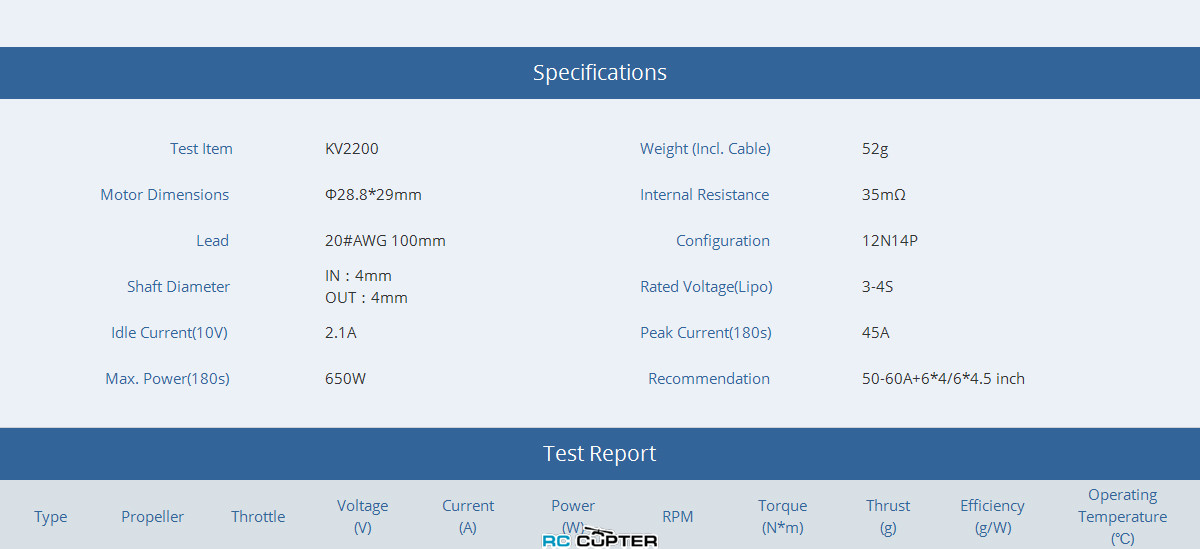Viewport: 1200px width, 549px height.
Task: Click the Motor Dimensions label
Action: coord(165,195)
